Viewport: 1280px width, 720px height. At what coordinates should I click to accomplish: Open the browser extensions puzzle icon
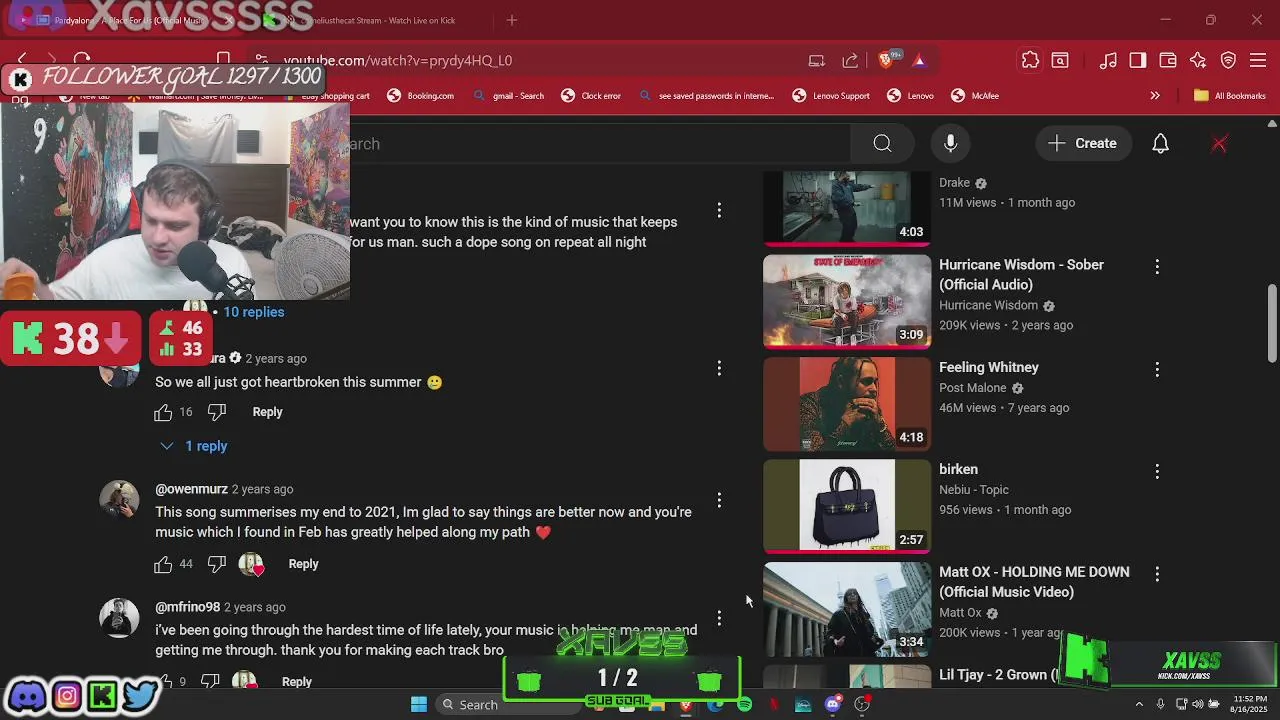click(x=1030, y=61)
